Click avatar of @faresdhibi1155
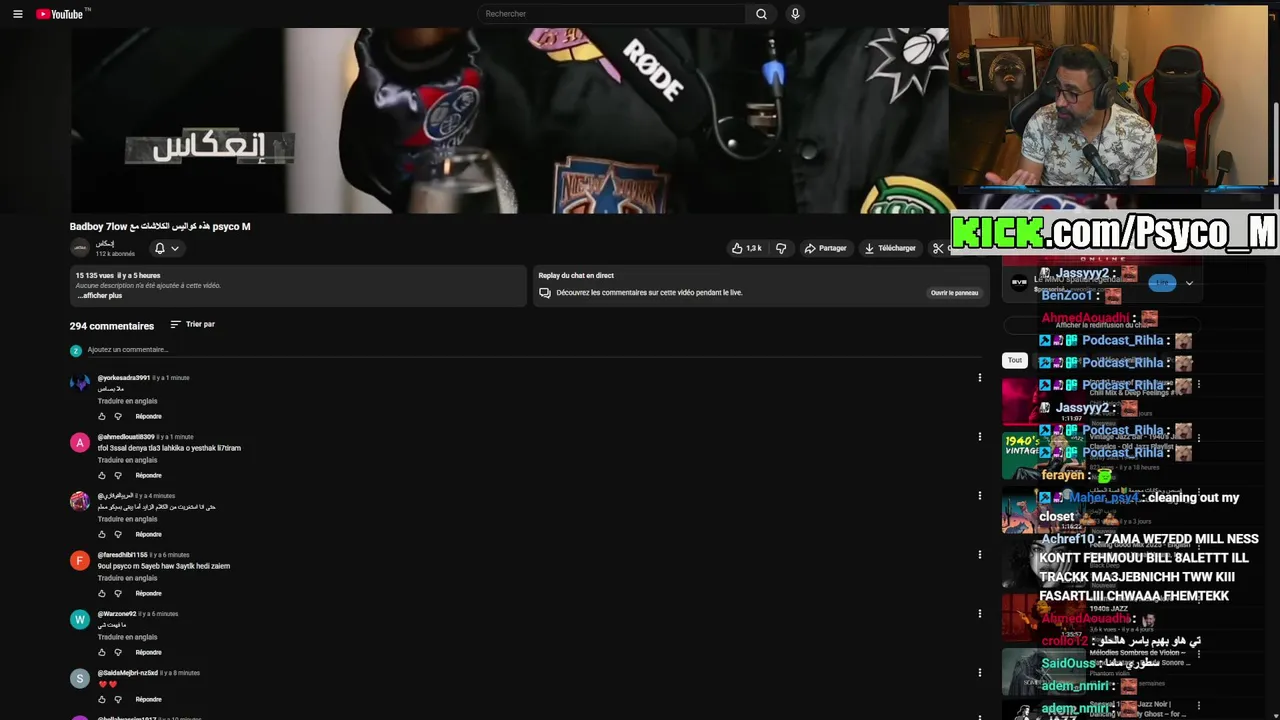 coord(80,561)
